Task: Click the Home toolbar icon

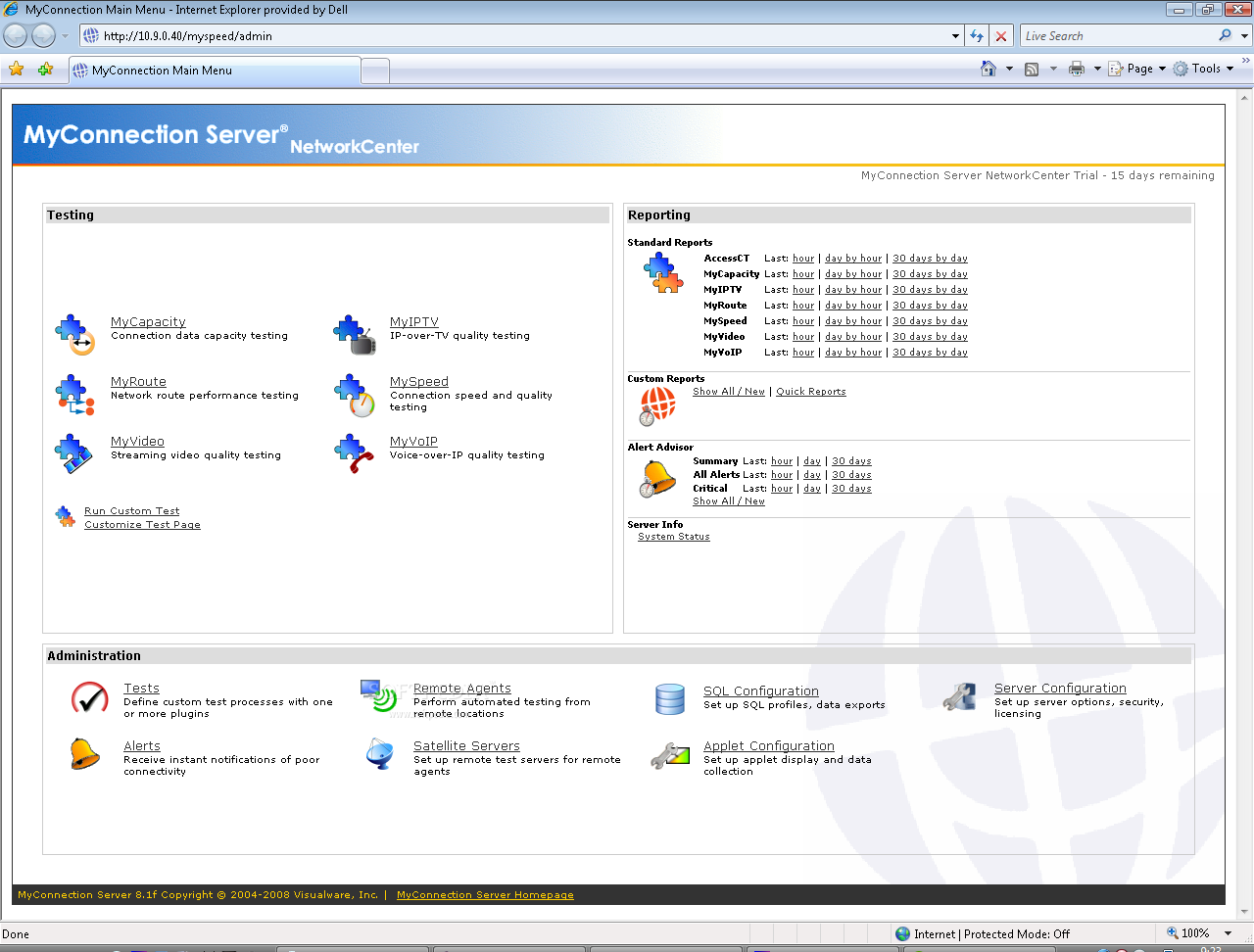Action: point(989,69)
